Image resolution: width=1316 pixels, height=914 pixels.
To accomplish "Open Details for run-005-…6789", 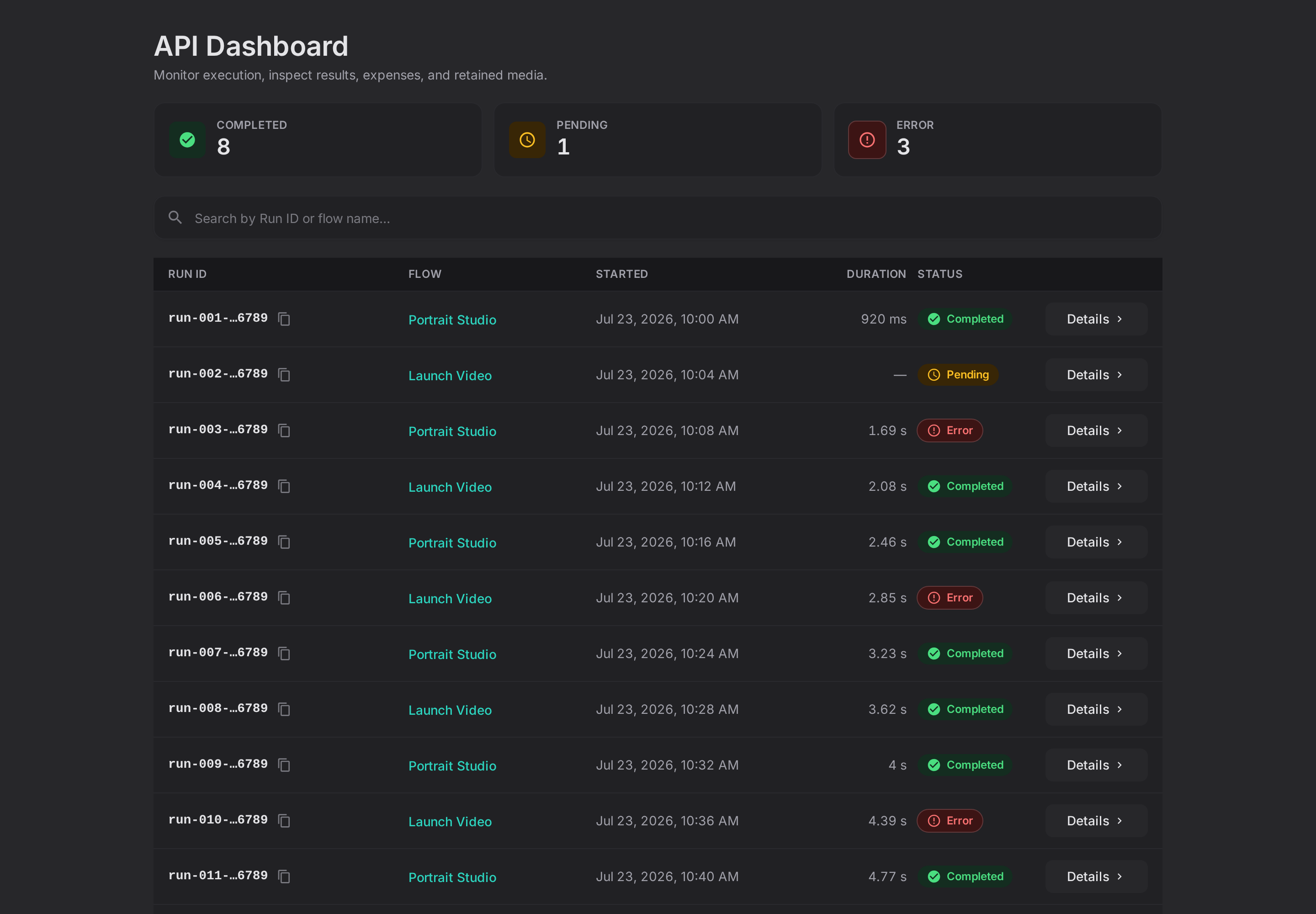I will (1096, 542).
